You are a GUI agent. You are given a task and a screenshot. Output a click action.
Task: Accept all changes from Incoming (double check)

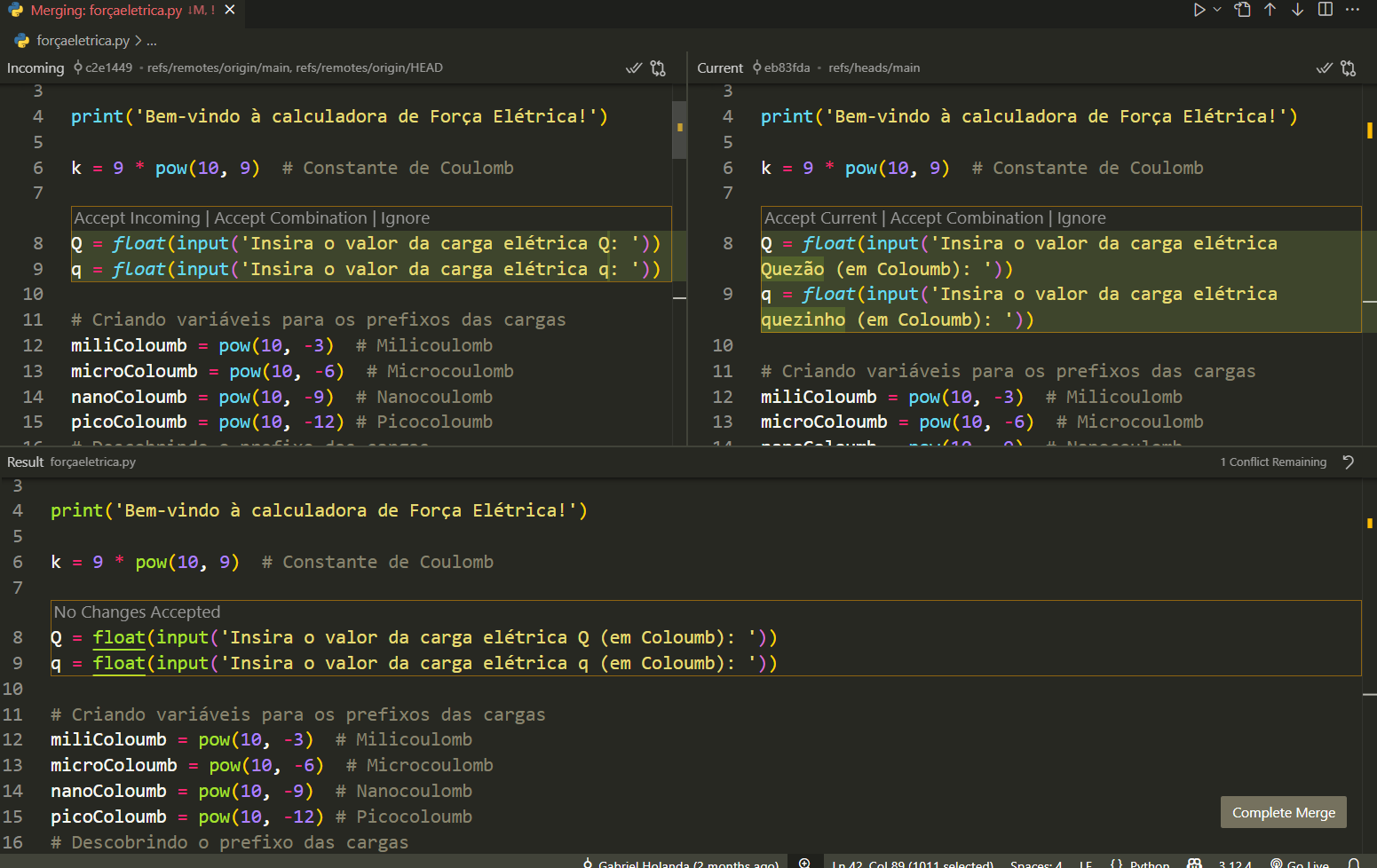[634, 68]
